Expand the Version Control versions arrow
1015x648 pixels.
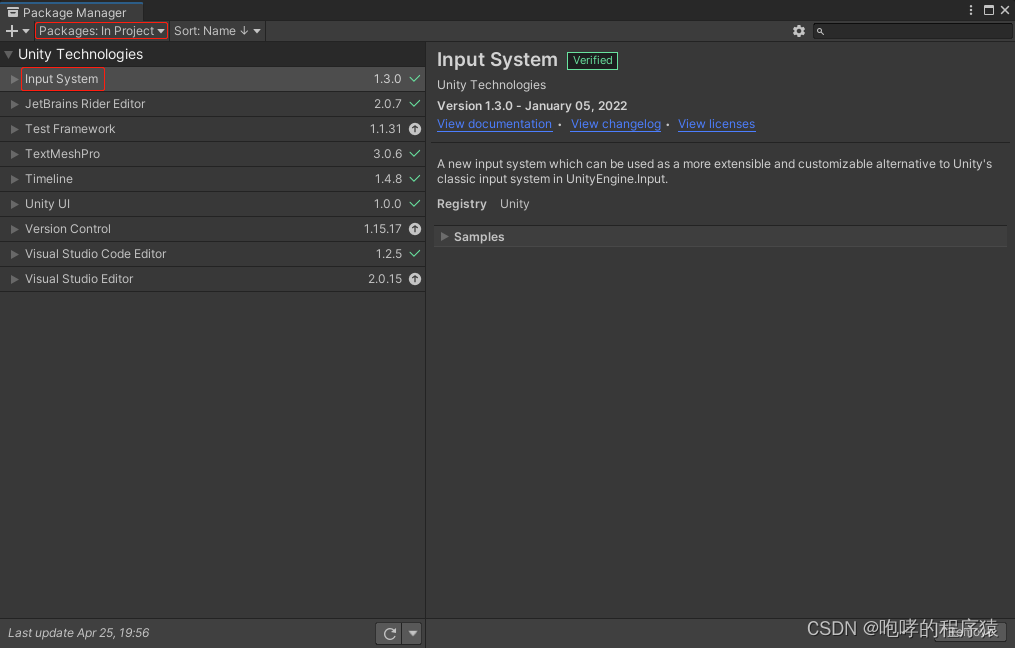click(14, 229)
